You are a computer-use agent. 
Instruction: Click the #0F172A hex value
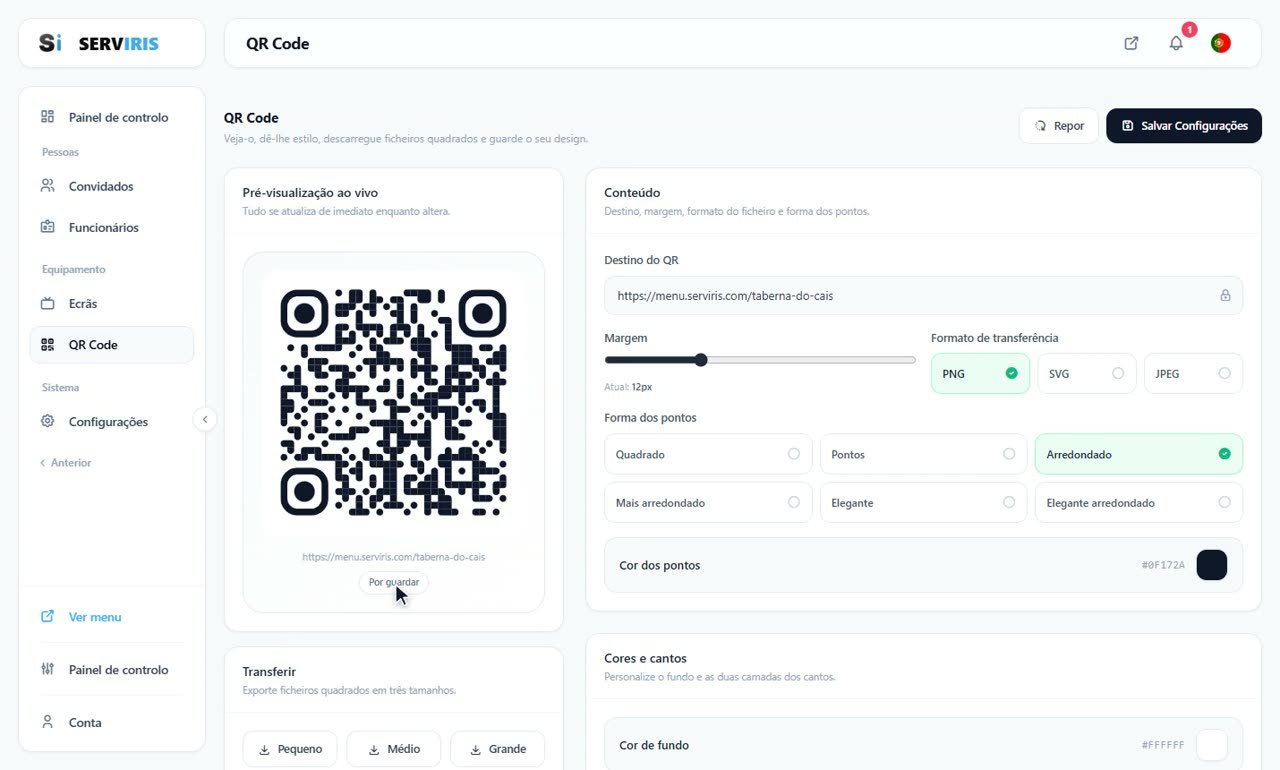1163,566
